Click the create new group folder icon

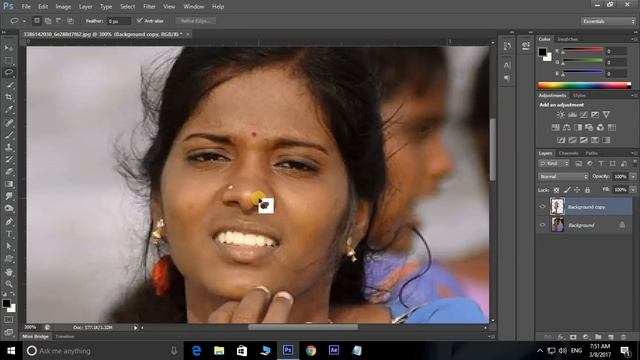click(598, 337)
